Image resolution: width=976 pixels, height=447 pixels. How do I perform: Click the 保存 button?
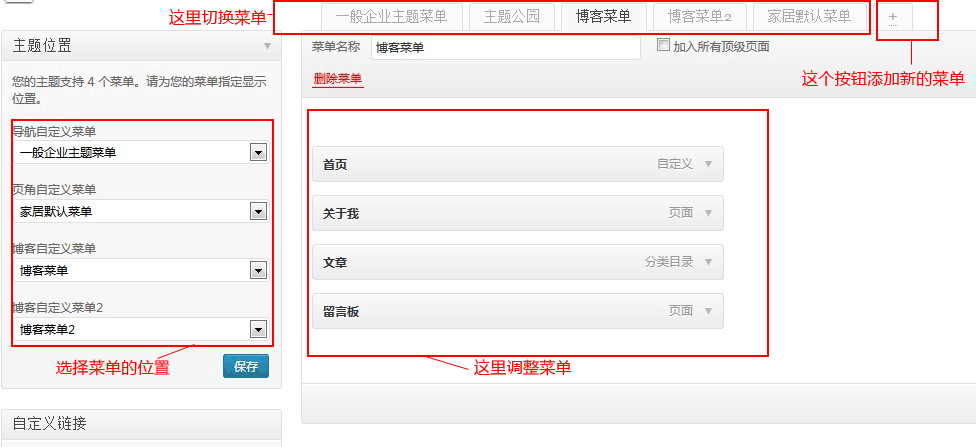tap(246, 366)
